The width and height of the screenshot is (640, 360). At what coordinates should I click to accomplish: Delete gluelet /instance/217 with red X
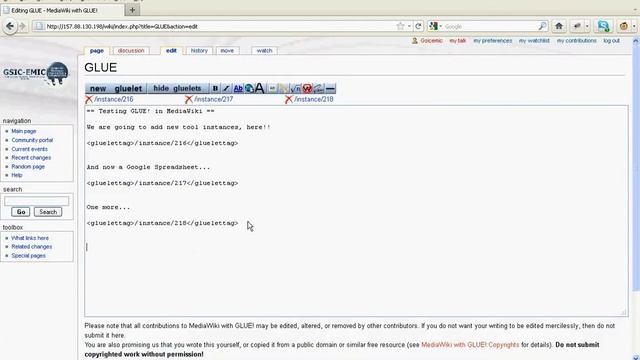click(x=189, y=99)
